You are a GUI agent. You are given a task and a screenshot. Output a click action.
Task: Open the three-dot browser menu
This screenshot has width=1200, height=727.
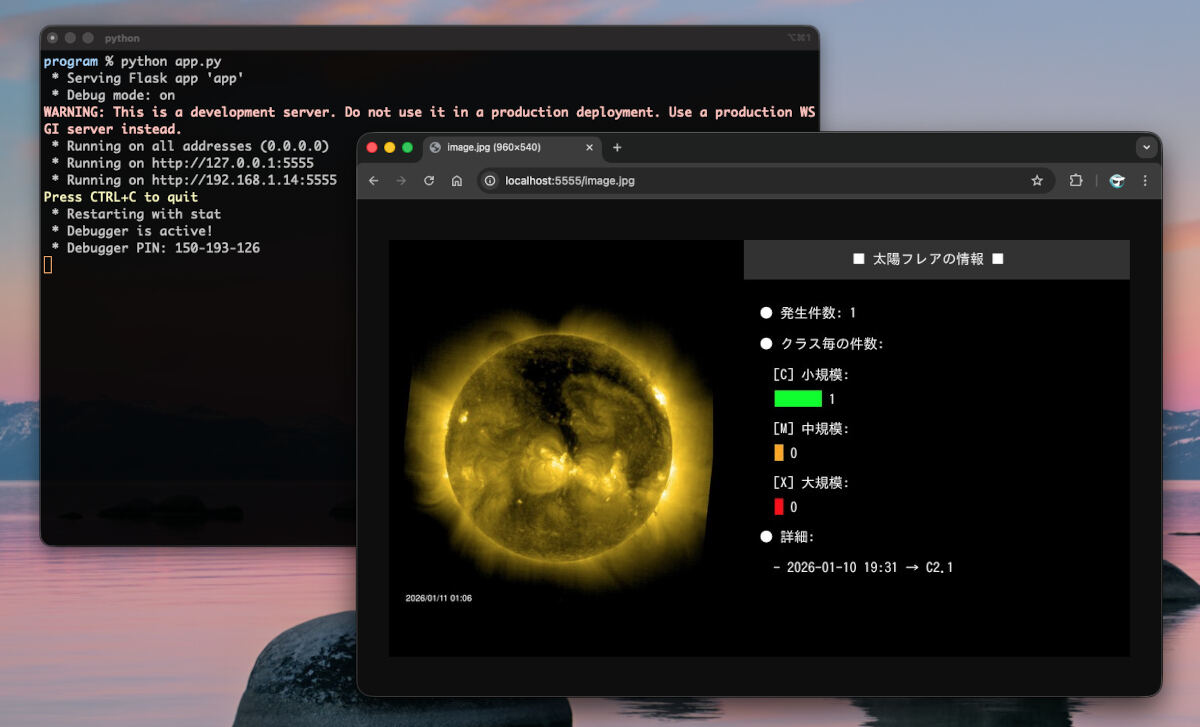pos(1145,181)
